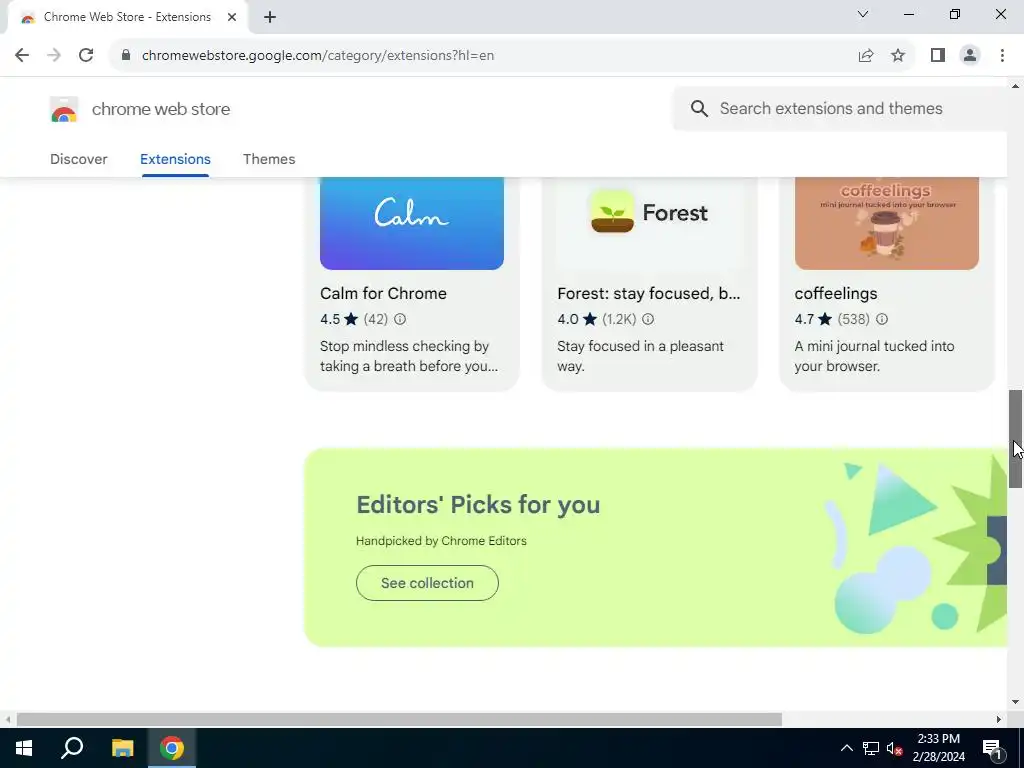The height and width of the screenshot is (768, 1024).
Task: Open the Chrome three-dot menu
Action: (1002, 56)
